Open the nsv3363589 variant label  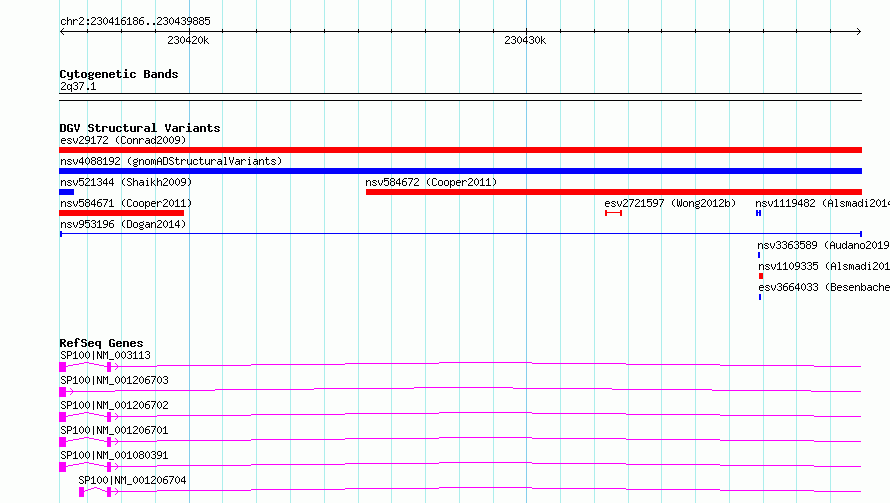824,245
